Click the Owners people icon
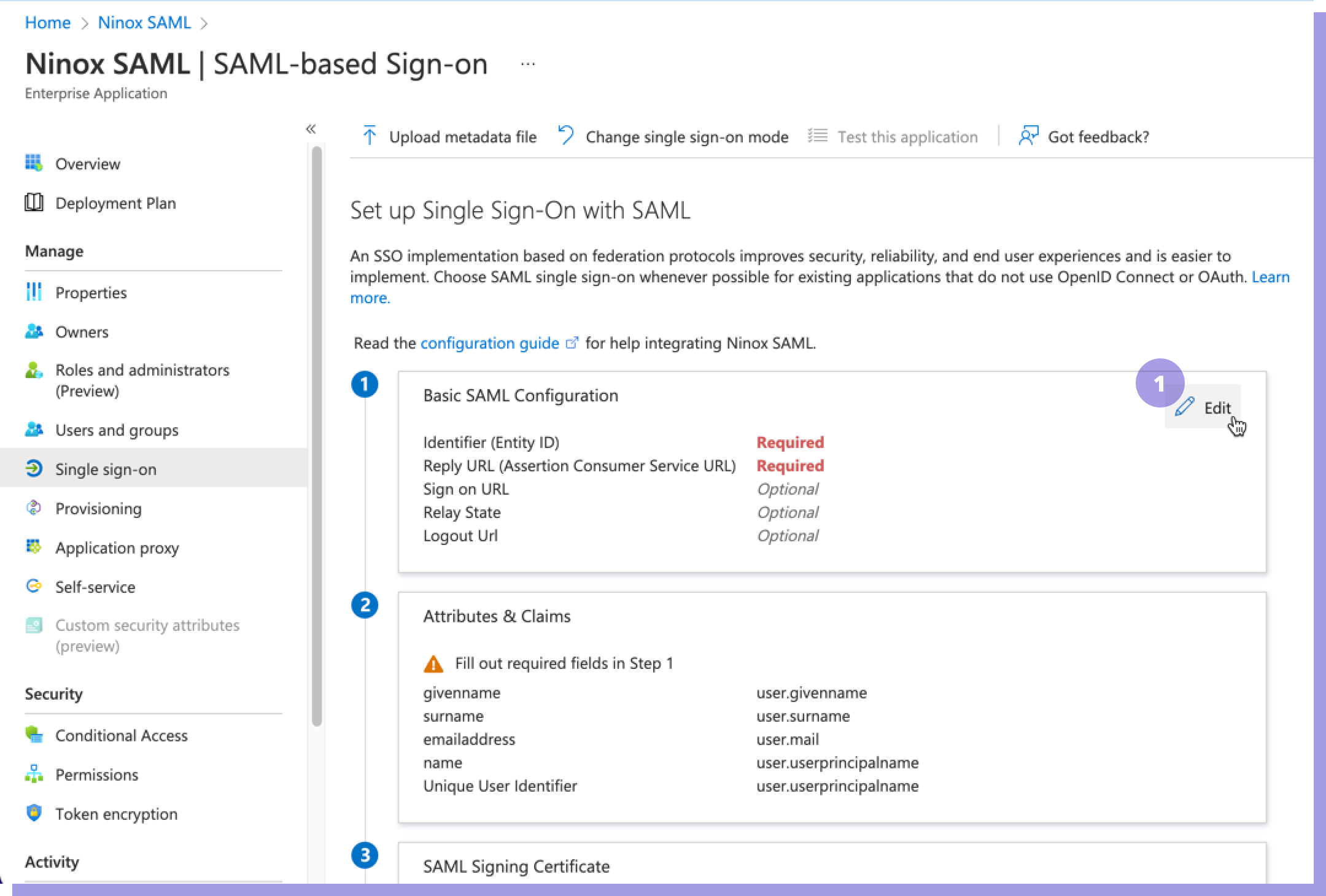The height and width of the screenshot is (896, 1326). [34, 331]
